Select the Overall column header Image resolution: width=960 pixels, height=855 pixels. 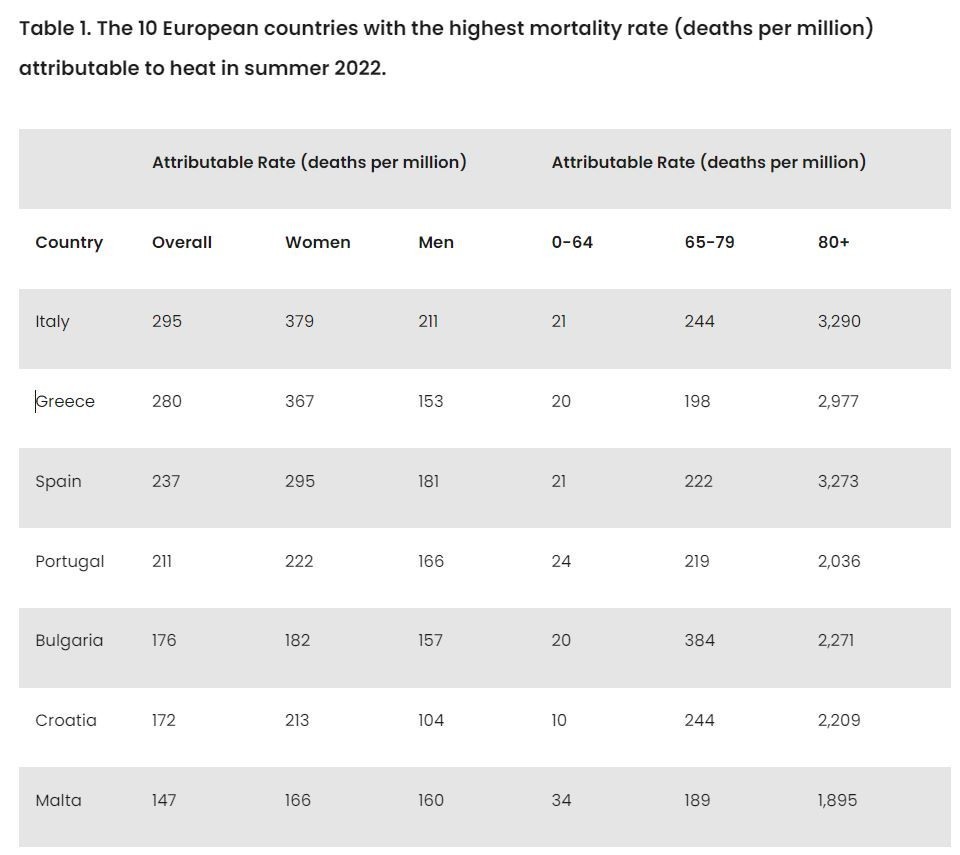182,242
